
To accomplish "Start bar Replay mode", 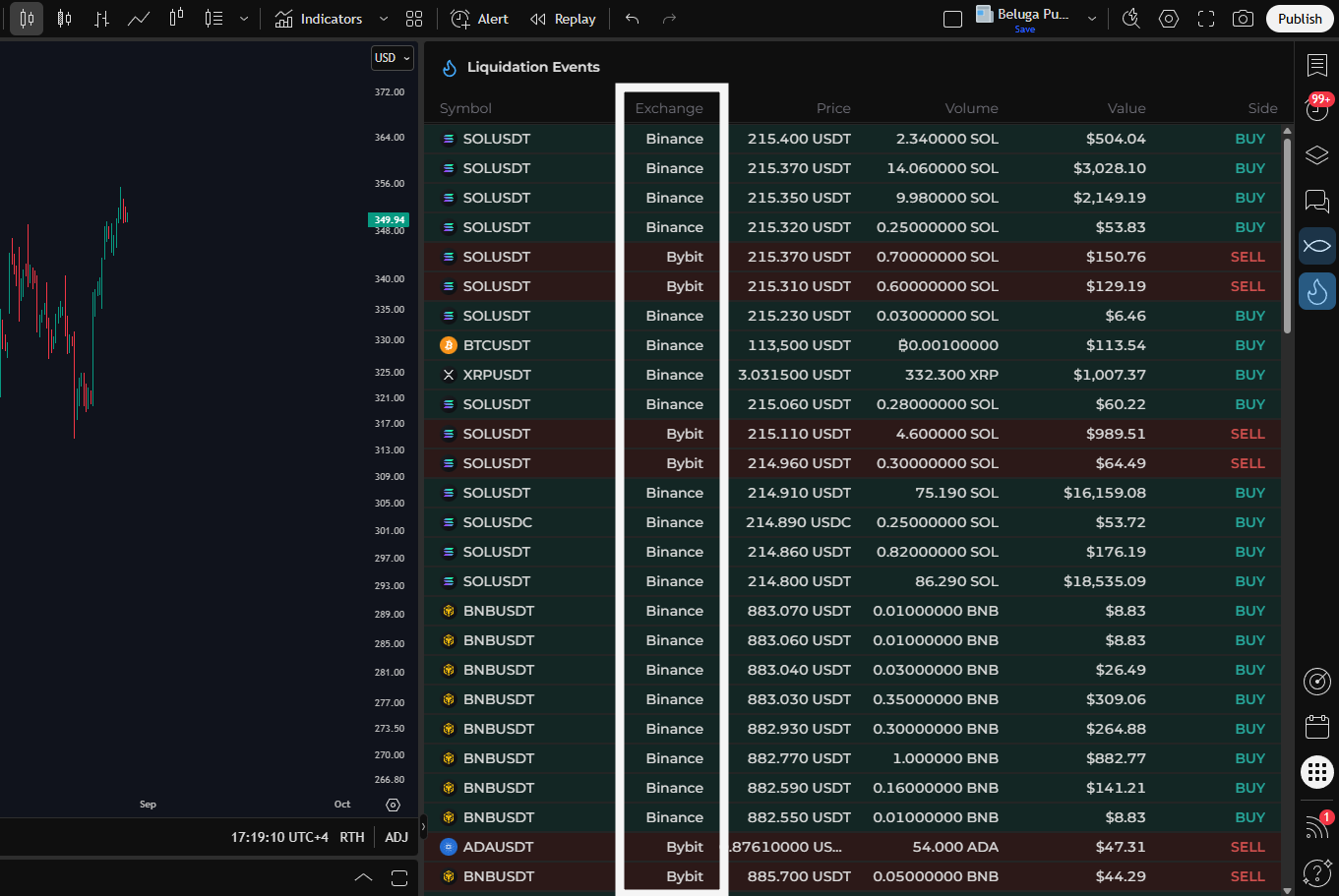I will 563,19.
